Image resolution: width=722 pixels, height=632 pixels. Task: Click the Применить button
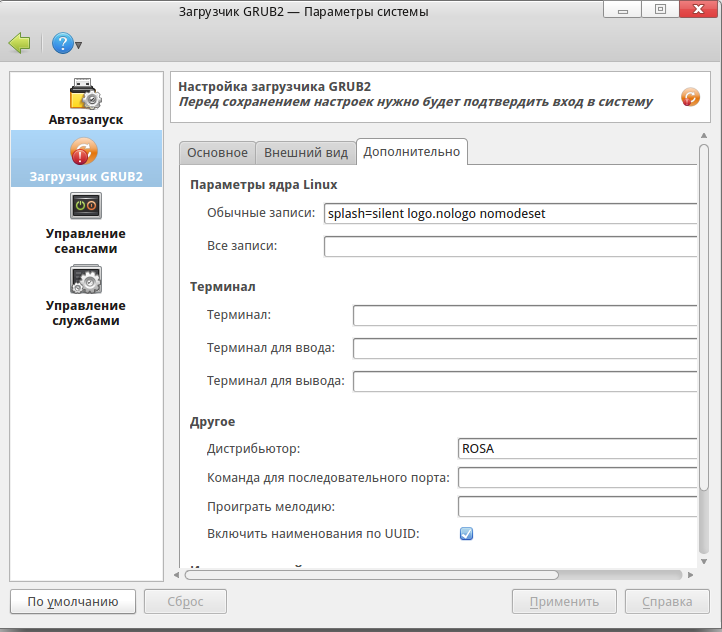click(563, 601)
